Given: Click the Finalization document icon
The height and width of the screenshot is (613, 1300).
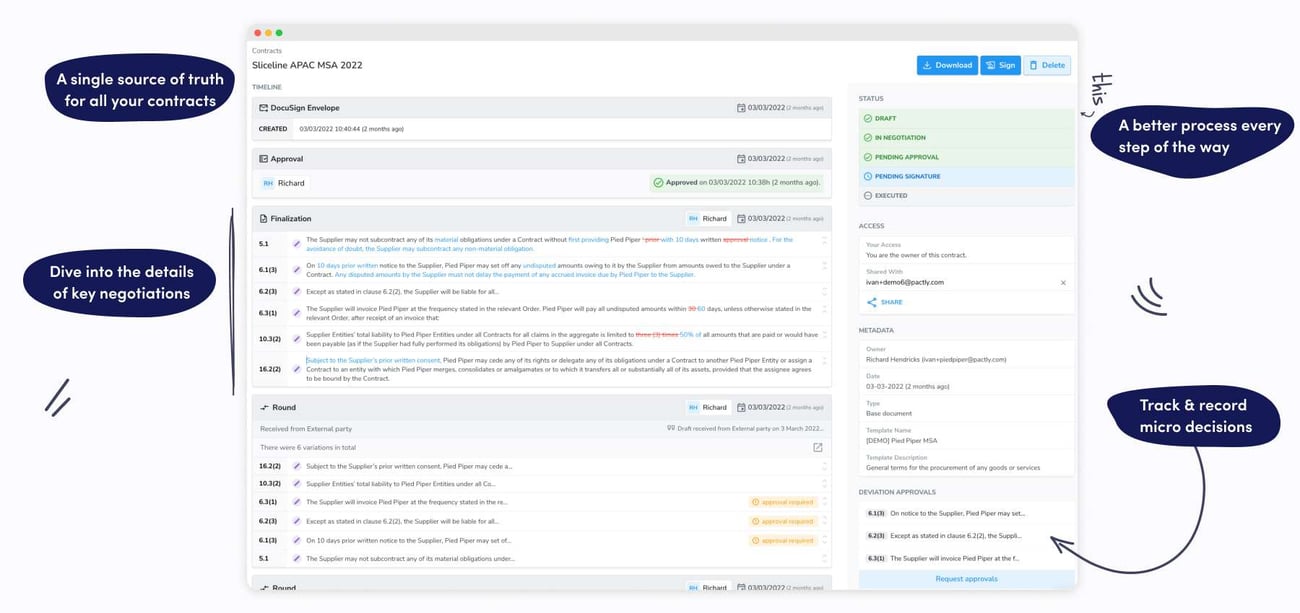Looking at the screenshot, I should (x=263, y=218).
